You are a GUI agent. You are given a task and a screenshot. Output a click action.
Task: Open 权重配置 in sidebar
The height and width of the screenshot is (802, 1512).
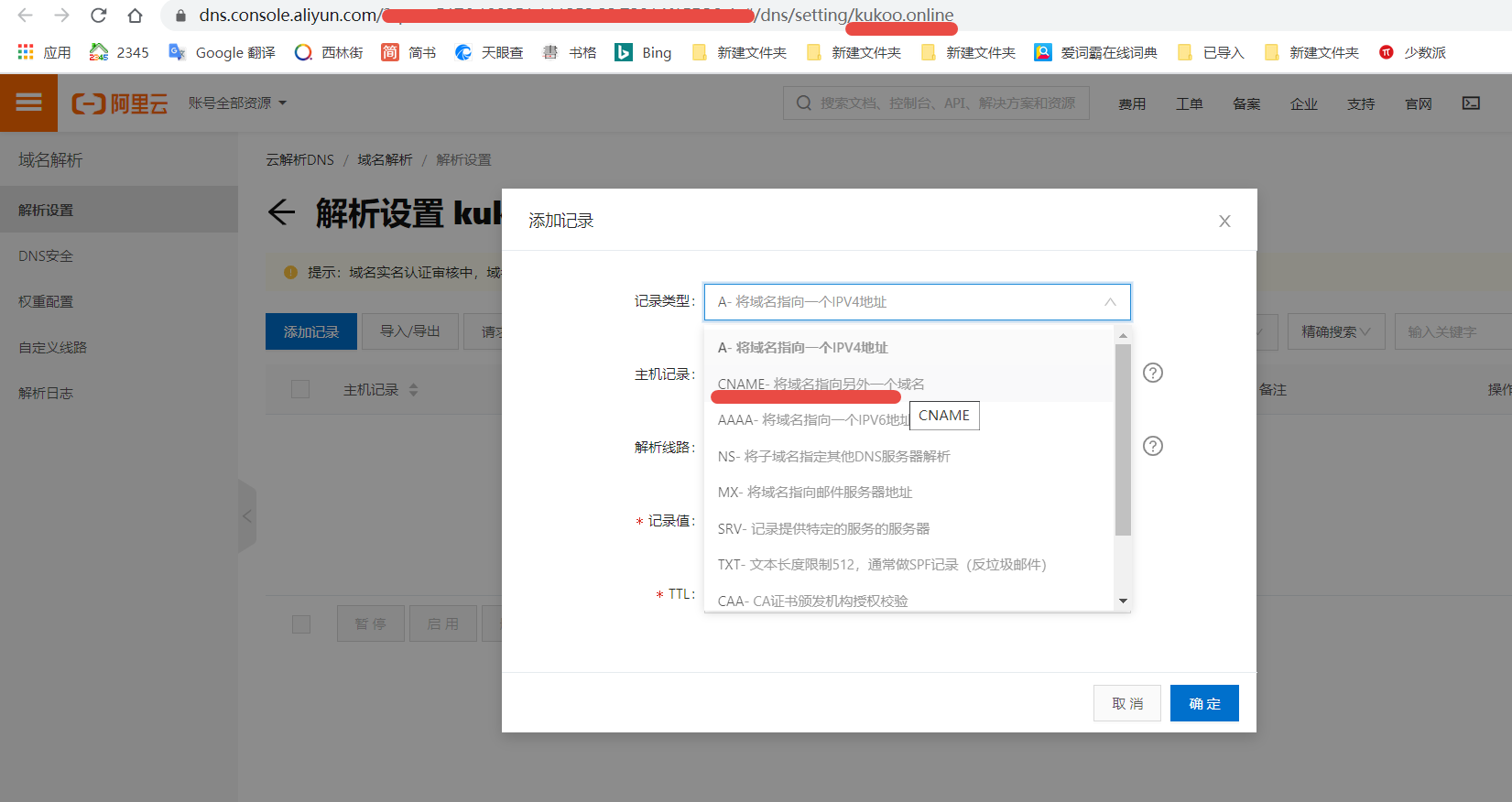(x=119, y=301)
